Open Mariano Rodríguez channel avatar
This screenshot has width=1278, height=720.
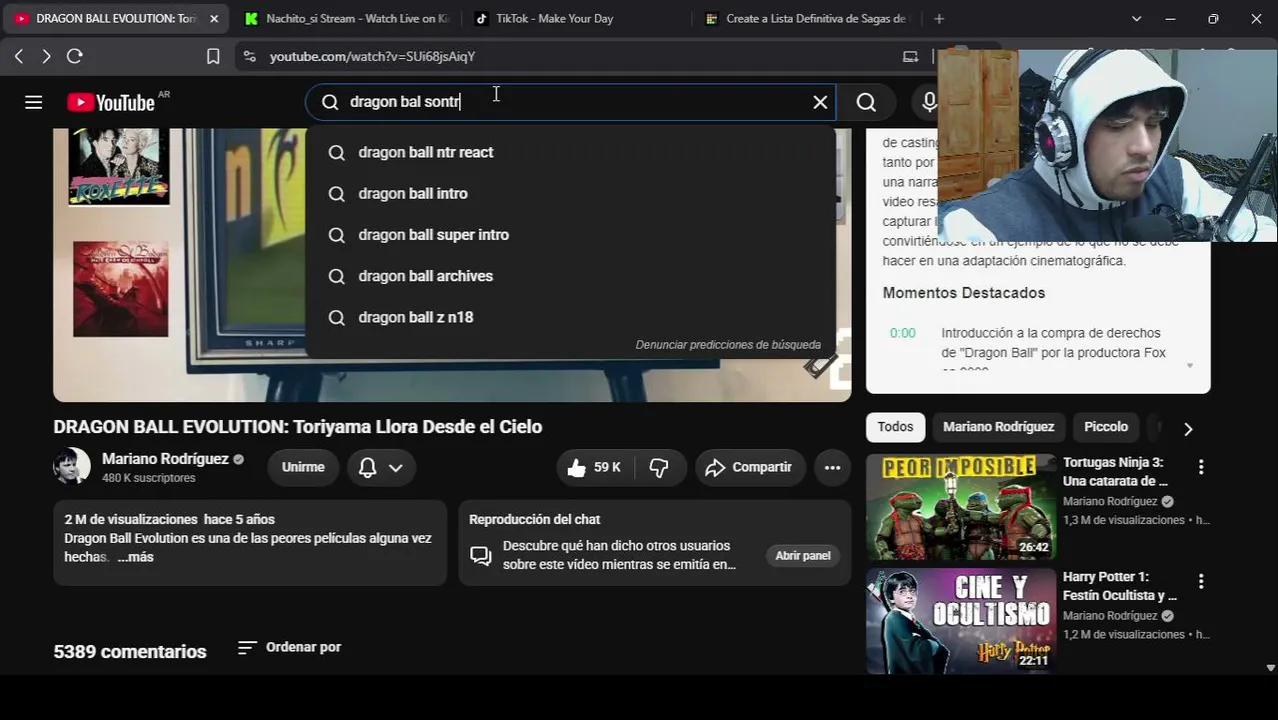point(72,467)
